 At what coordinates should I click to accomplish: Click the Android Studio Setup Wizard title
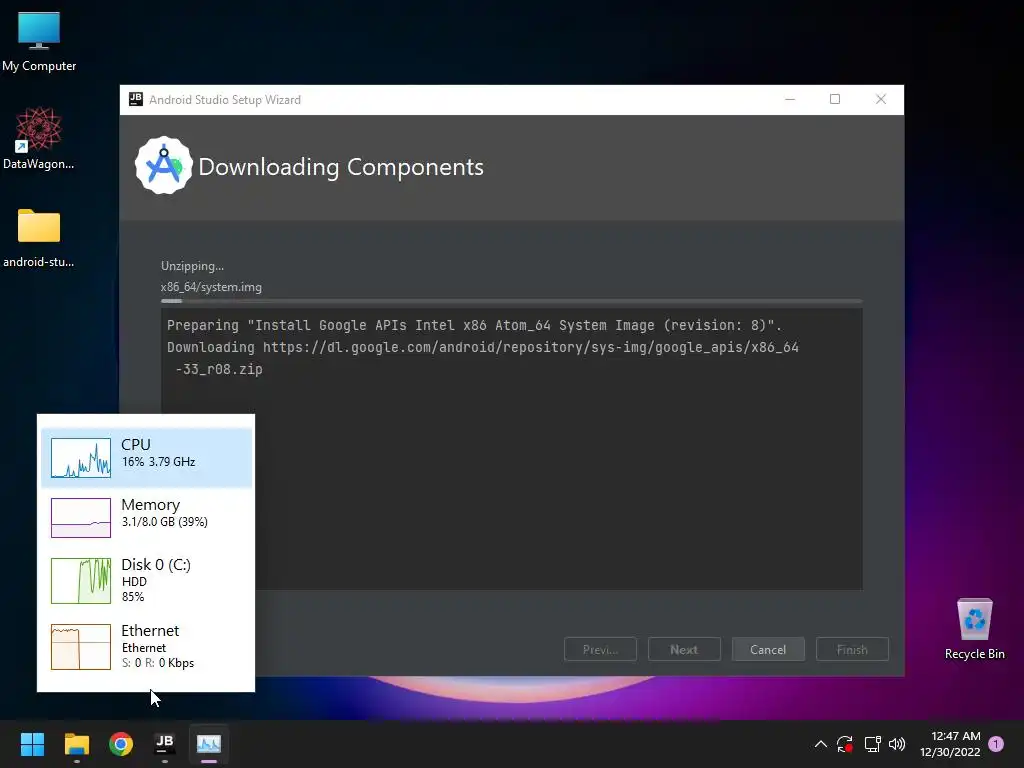click(x=225, y=100)
